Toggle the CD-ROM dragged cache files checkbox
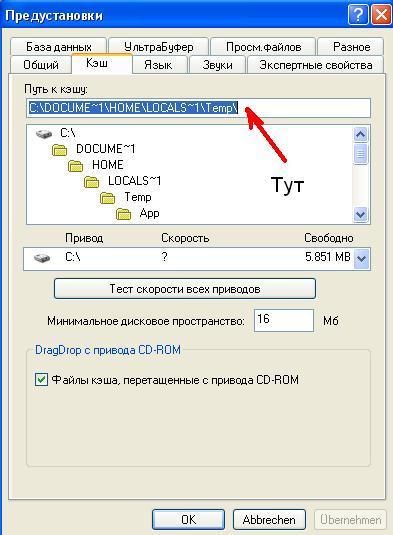This screenshot has height=535, width=393. click(41, 379)
